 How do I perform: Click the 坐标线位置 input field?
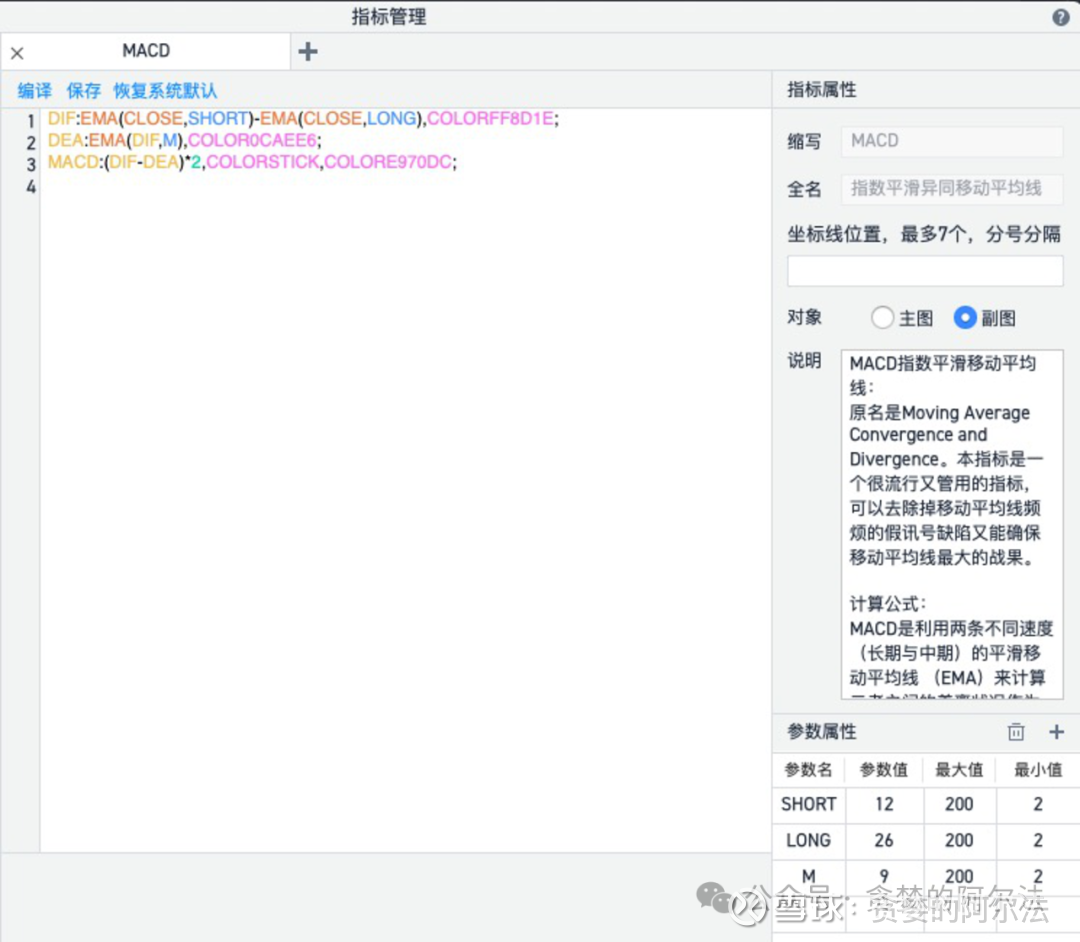point(924,270)
